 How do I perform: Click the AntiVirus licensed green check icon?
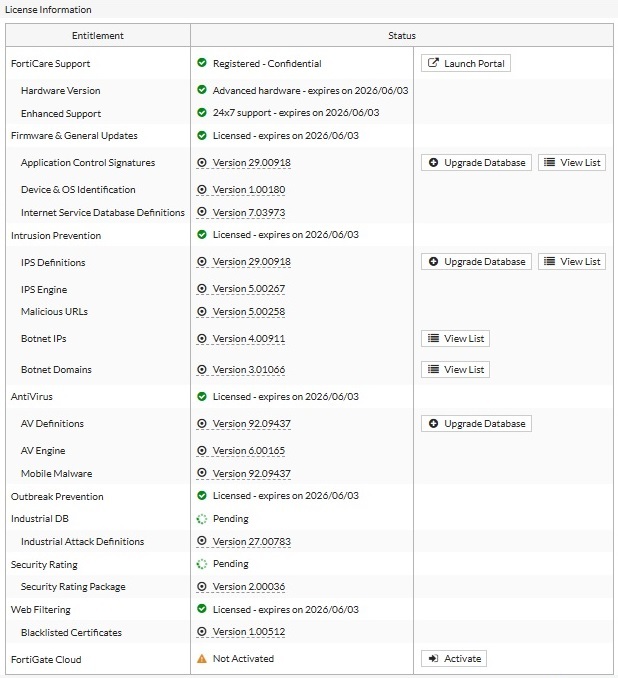[202, 397]
